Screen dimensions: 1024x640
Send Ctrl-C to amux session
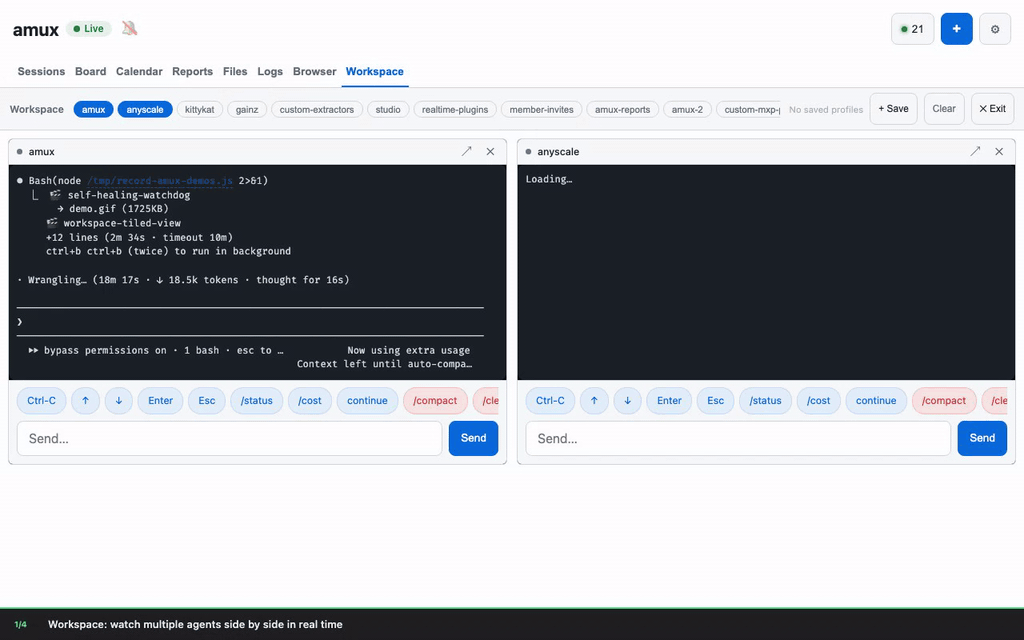42,400
